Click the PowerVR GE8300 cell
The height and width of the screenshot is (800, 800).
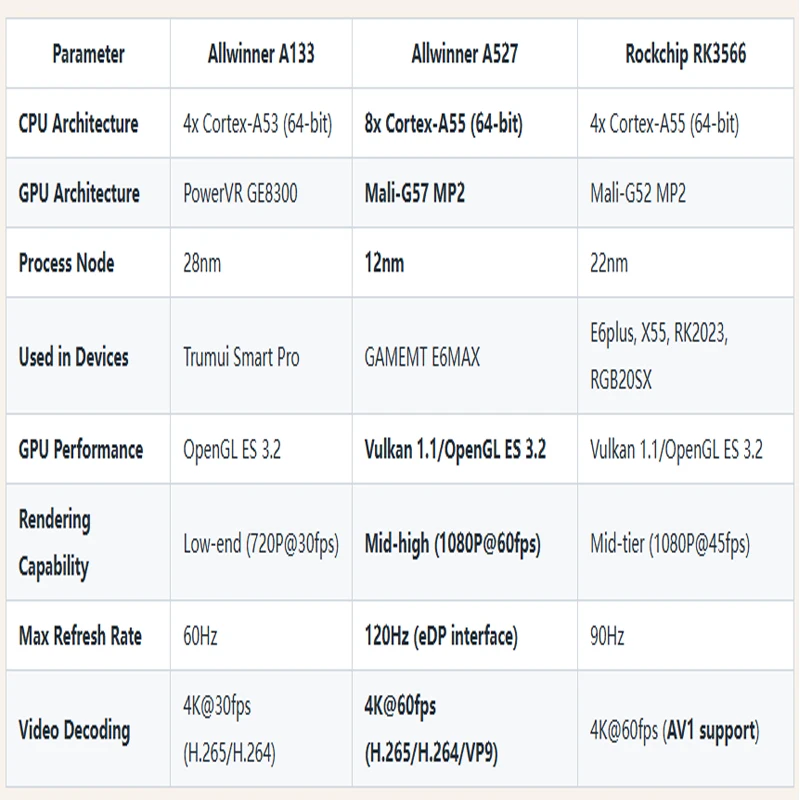point(261,193)
